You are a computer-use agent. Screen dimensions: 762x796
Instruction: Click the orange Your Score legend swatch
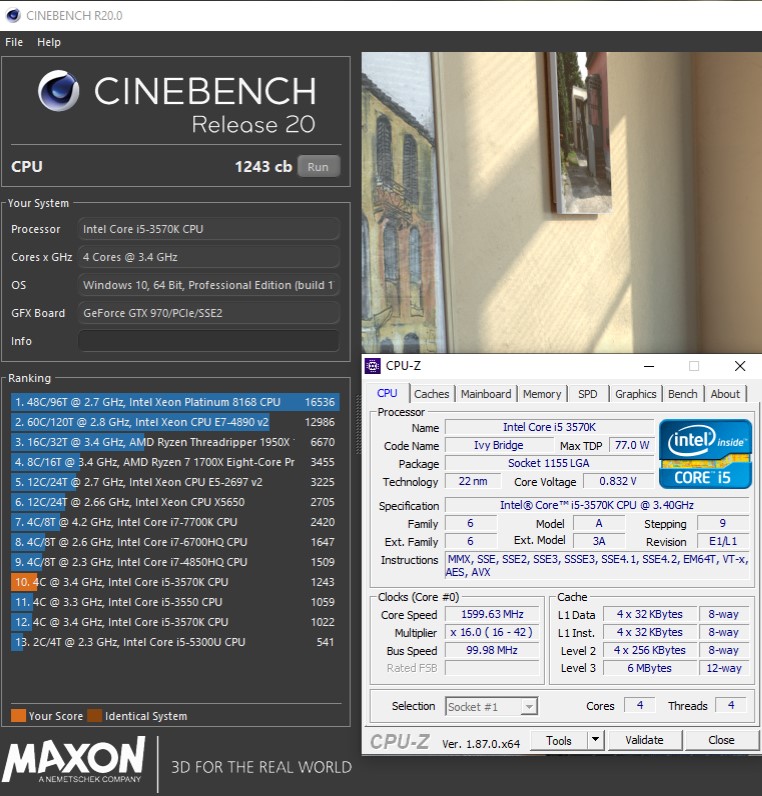[x=18, y=716]
